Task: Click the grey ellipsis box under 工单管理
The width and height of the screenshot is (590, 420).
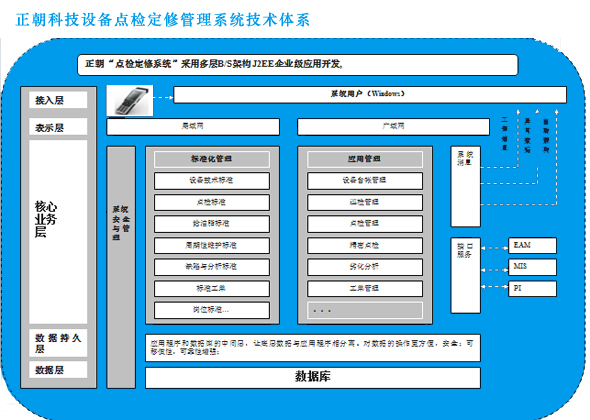Action: (x=365, y=310)
